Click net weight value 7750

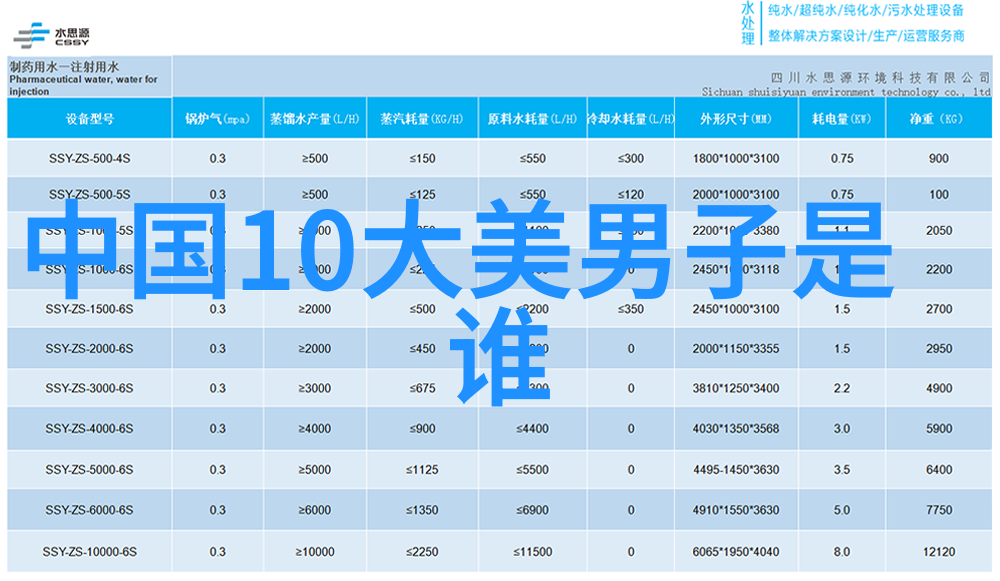point(939,510)
